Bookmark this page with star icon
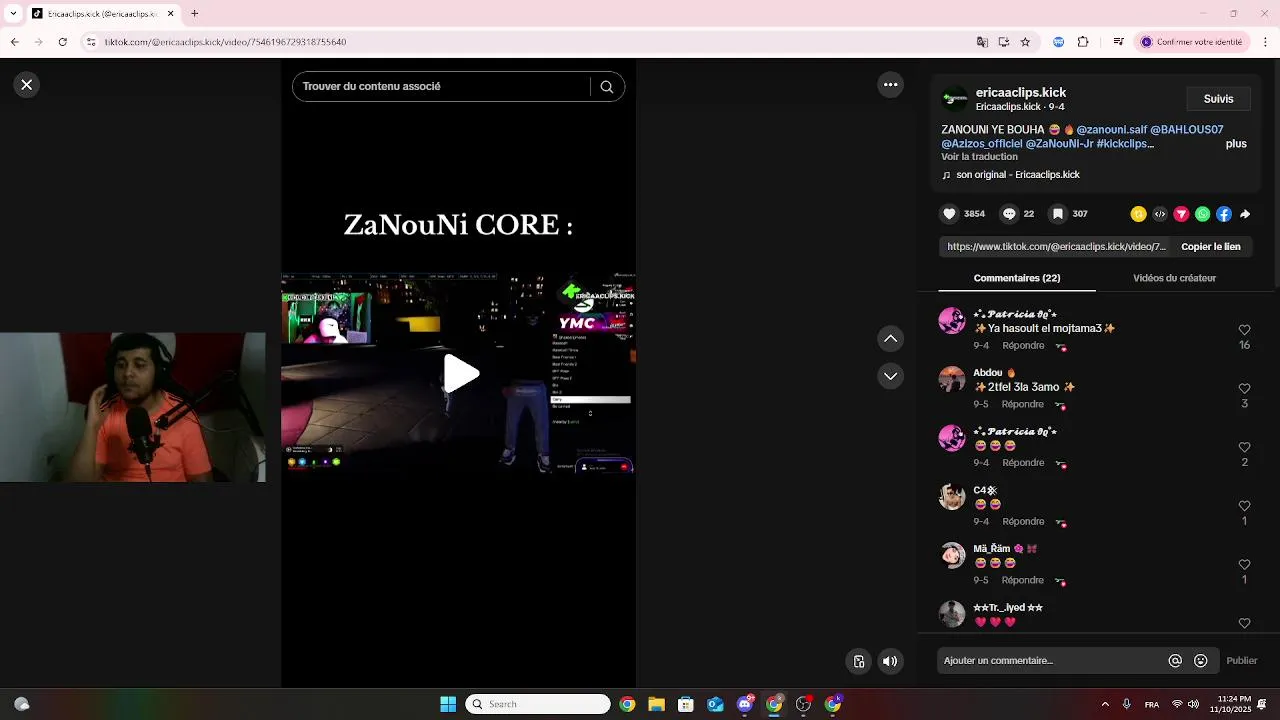Viewport: 1280px width, 720px height. pos(1025,42)
